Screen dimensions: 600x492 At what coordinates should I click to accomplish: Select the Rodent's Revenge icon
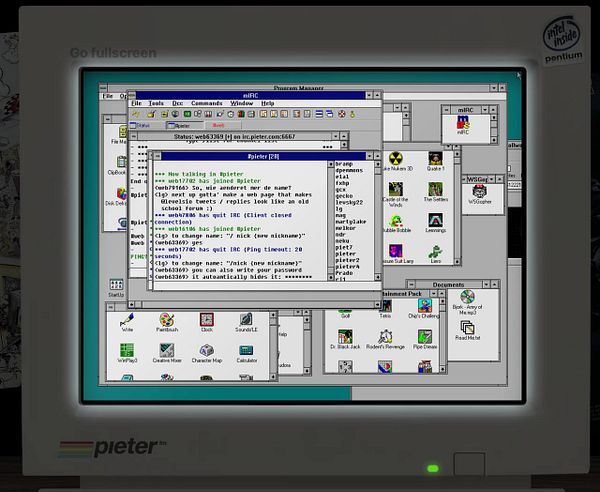[x=385, y=340]
